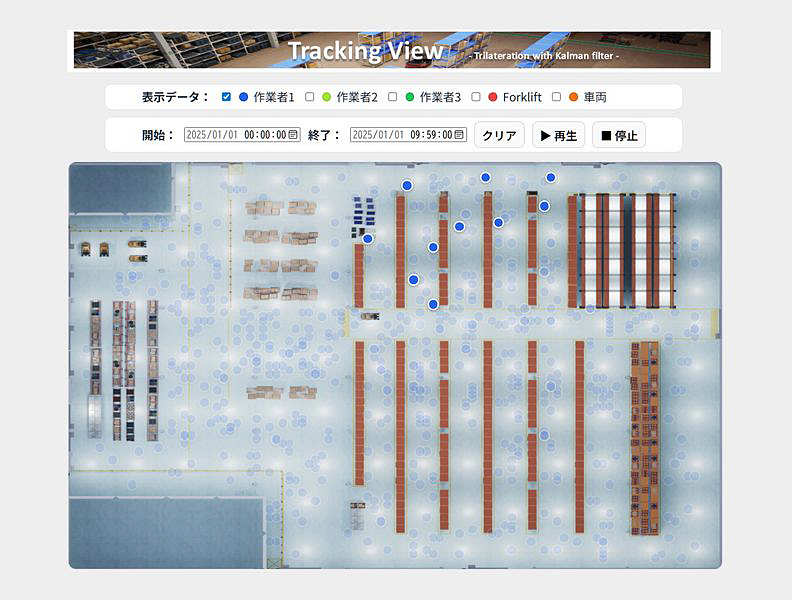Enable the 作業者2 checkbox

tap(310, 97)
